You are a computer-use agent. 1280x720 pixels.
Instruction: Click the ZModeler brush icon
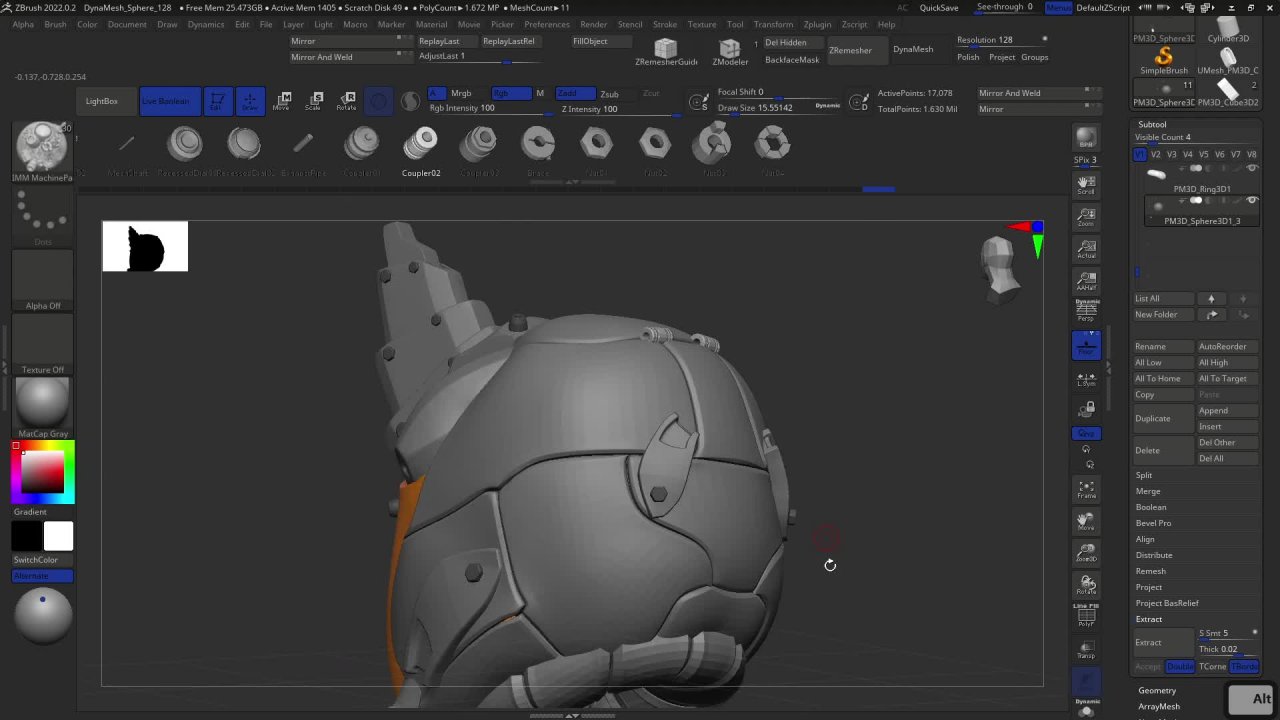[730, 50]
